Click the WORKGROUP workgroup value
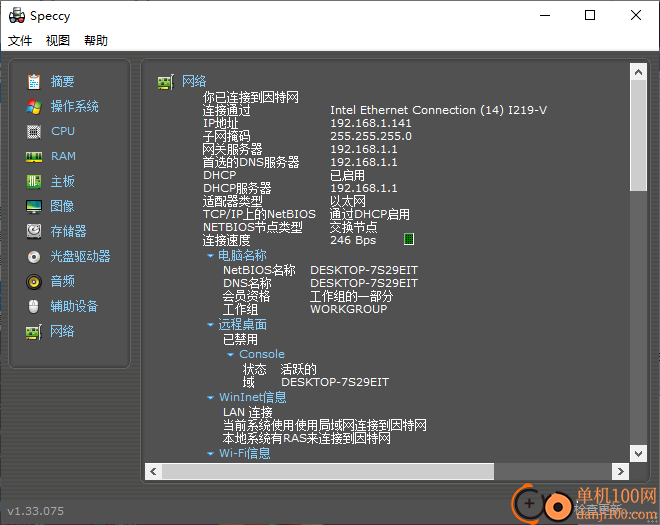This screenshot has height=525, width=660. (349, 309)
